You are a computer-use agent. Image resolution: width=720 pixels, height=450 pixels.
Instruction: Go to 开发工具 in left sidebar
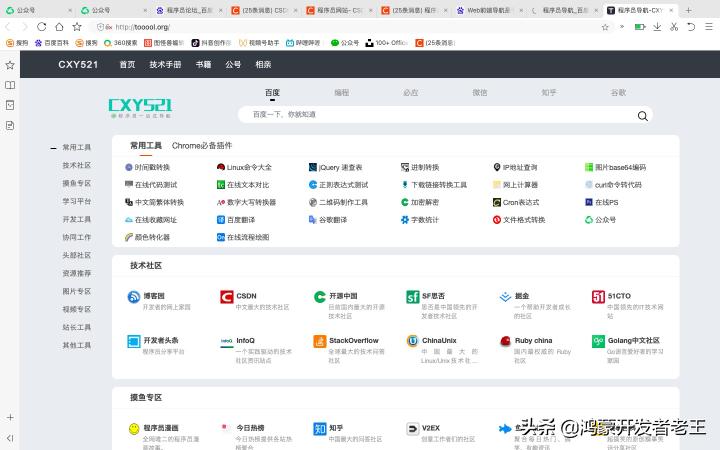coord(77,219)
